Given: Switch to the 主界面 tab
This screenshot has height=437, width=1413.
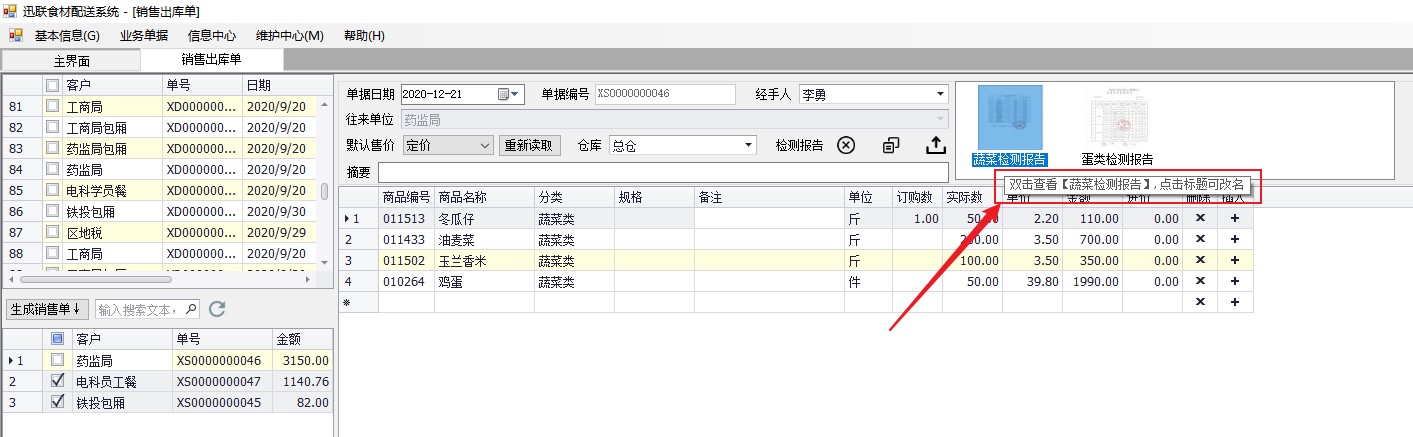Looking at the screenshot, I should [x=72, y=60].
